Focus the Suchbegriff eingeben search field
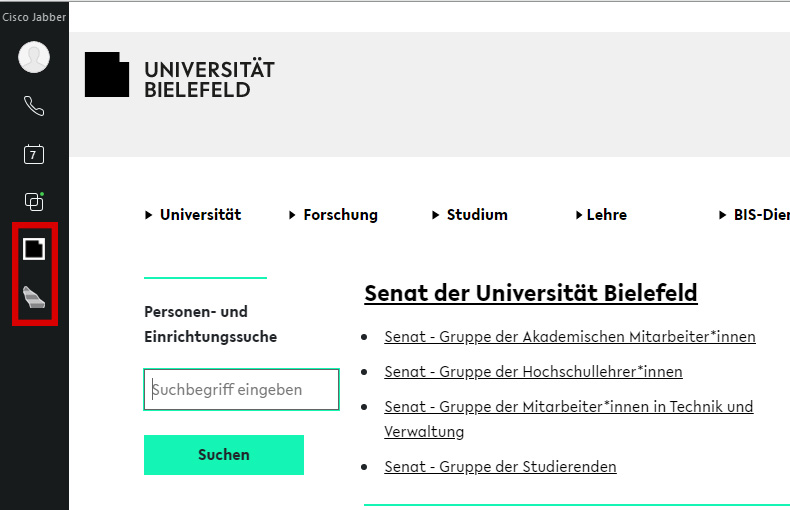This screenshot has height=510, width=790. pos(241,390)
